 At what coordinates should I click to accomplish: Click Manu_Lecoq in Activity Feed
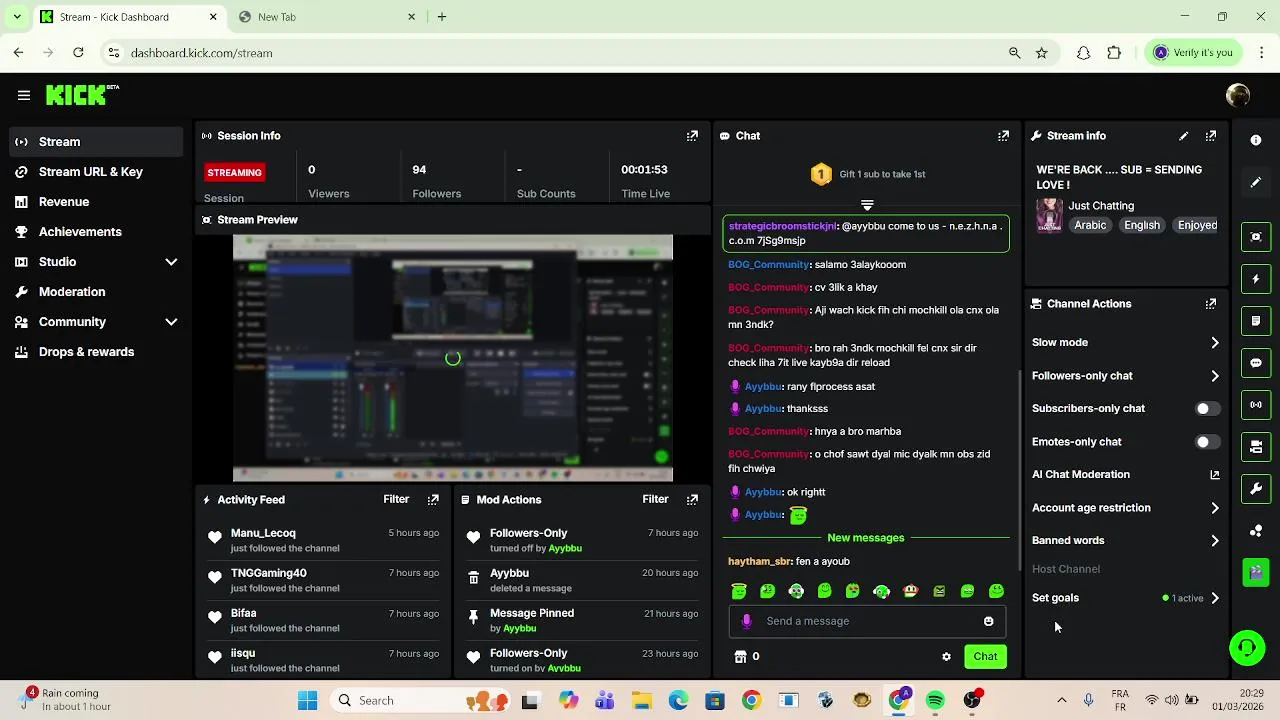[x=263, y=533]
